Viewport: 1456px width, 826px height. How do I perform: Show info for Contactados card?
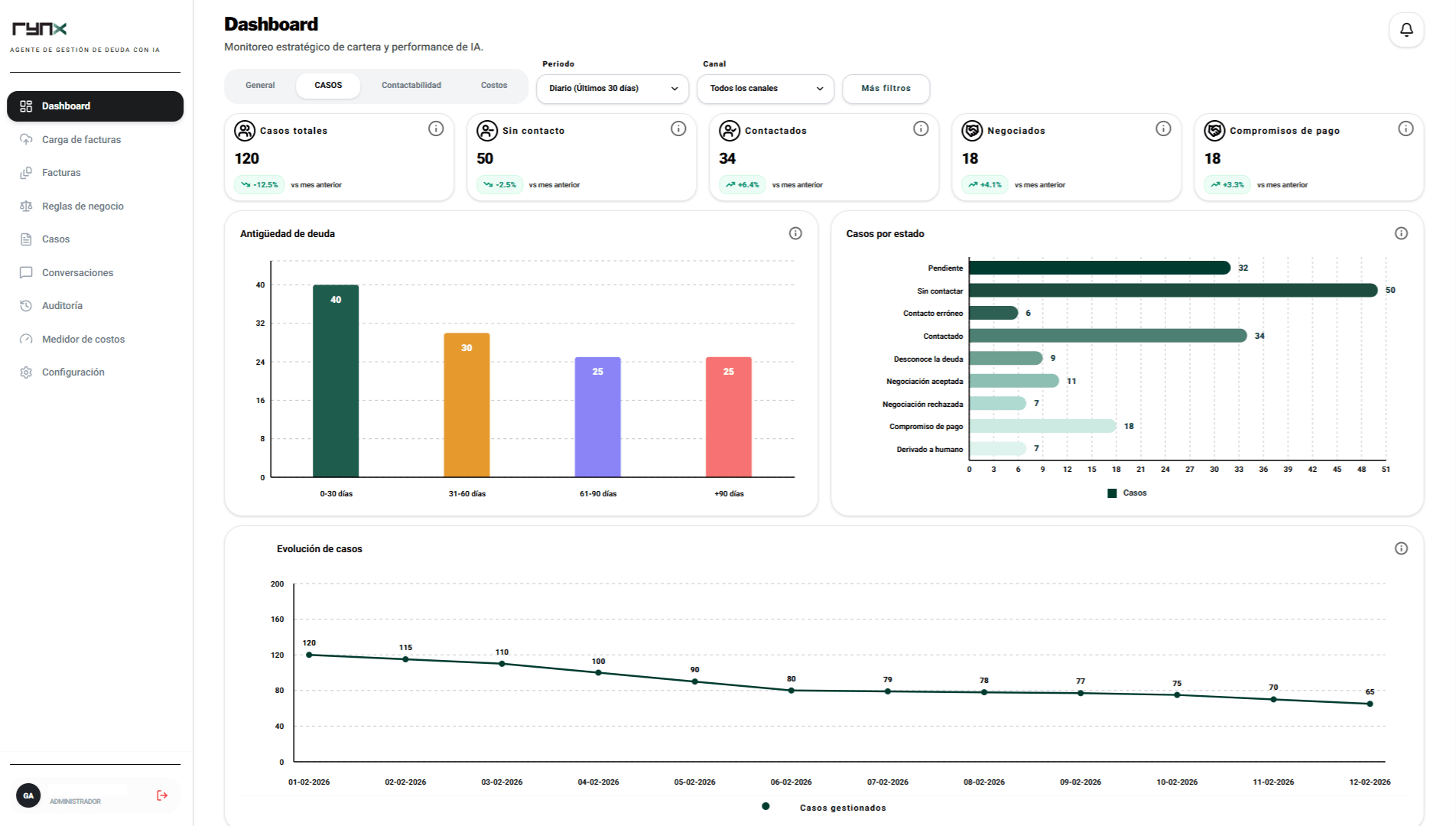click(x=921, y=128)
